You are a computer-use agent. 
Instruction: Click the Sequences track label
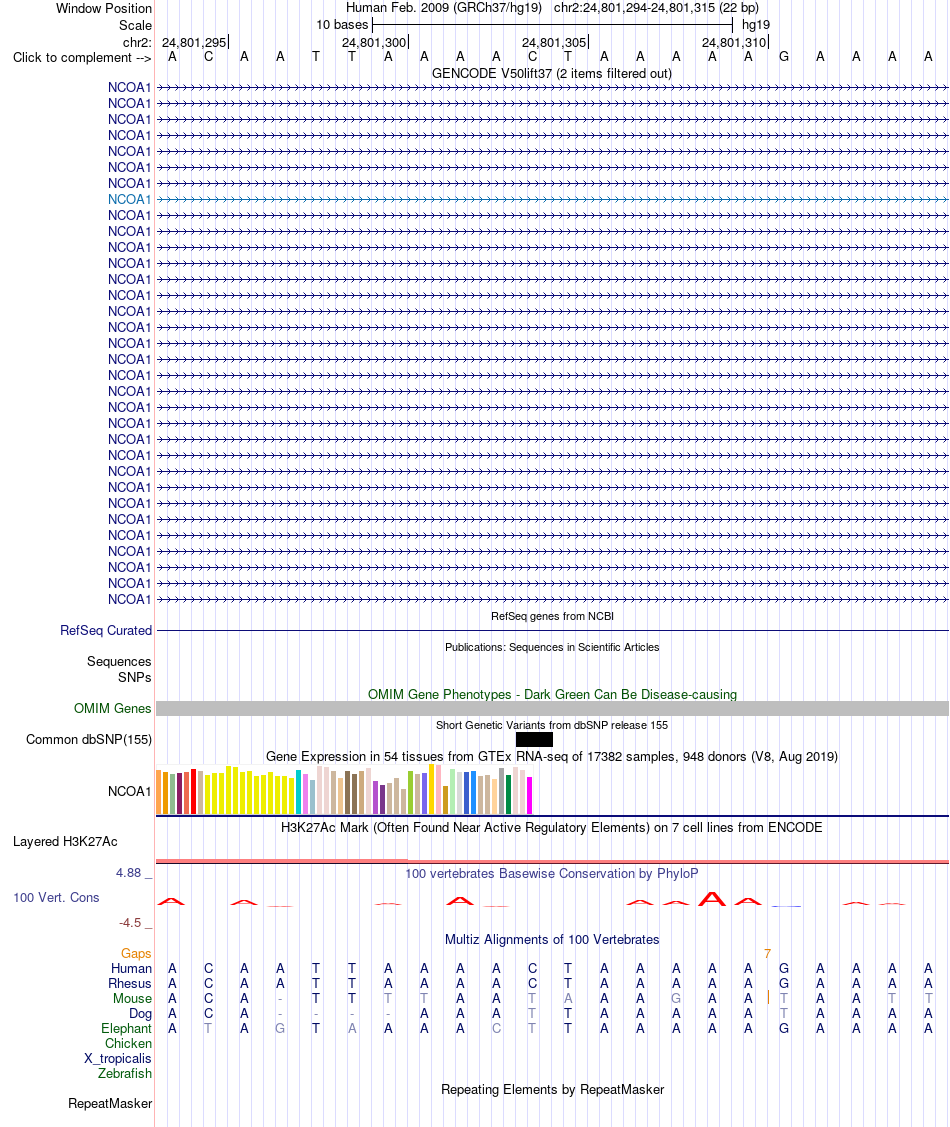(119, 661)
